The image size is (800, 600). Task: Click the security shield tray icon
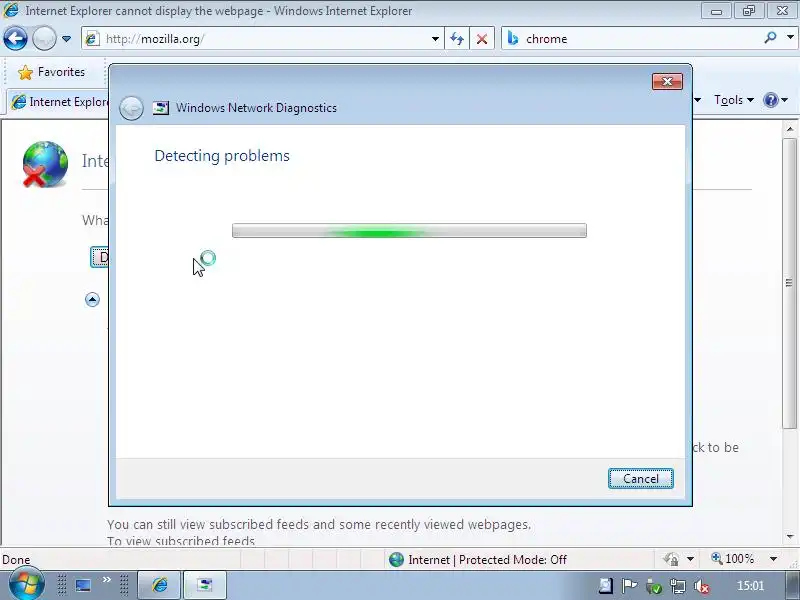pyautogui.click(x=654, y=586)
